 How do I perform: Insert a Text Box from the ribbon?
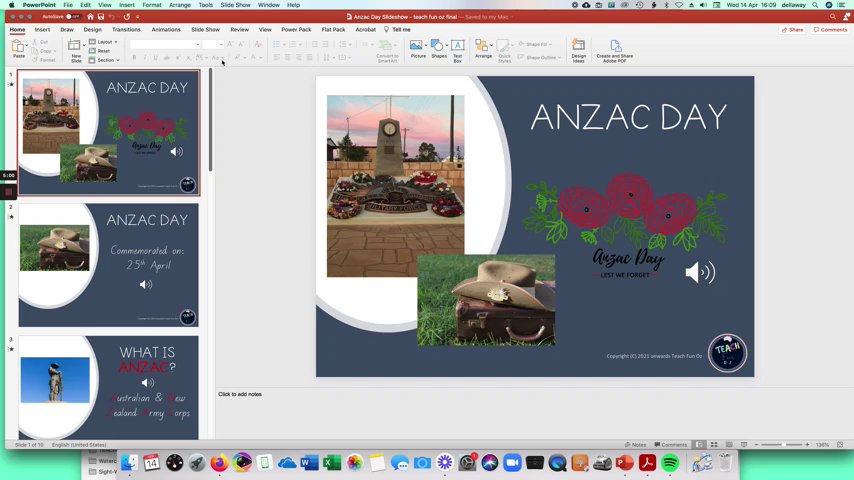(x=457, y=47)
